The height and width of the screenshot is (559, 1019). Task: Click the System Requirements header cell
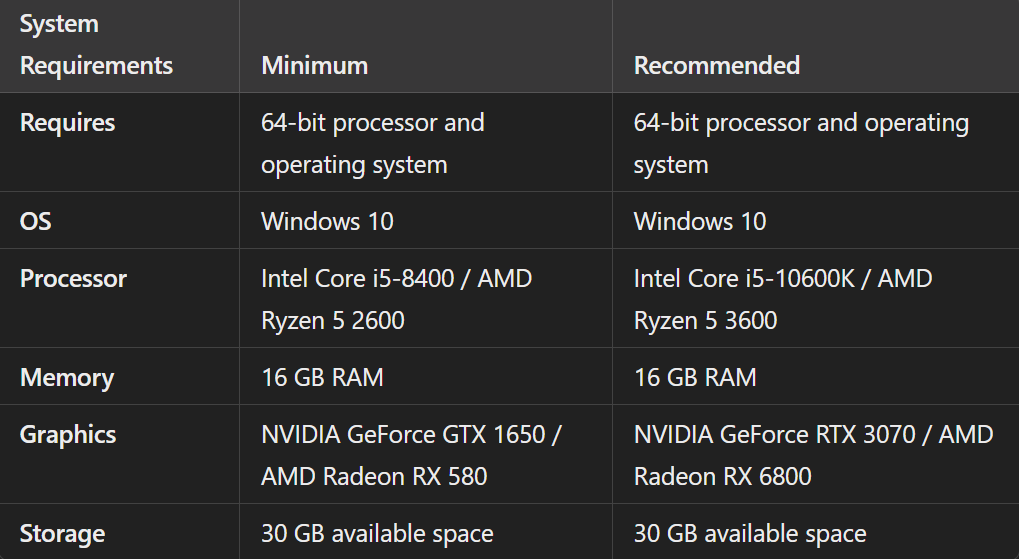tap(96, 45)
